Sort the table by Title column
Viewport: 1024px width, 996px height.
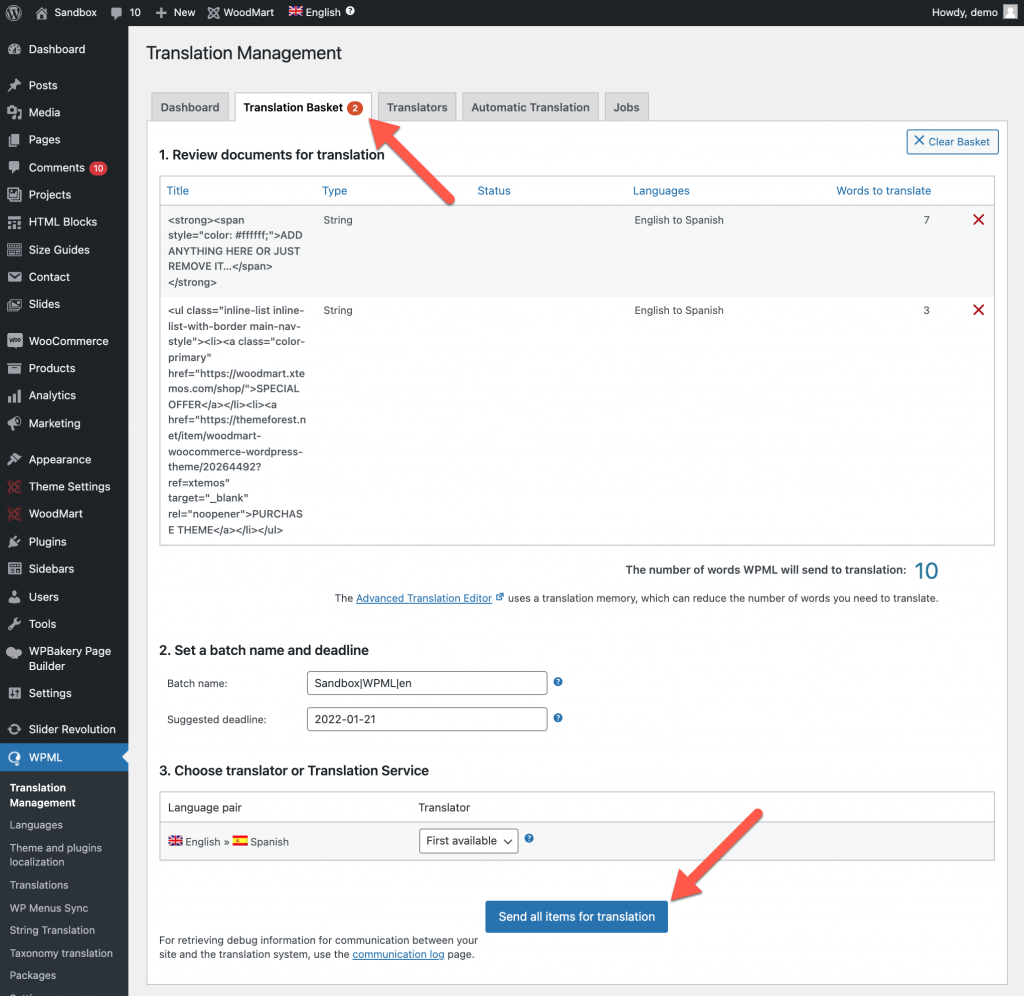click(178, 191)
